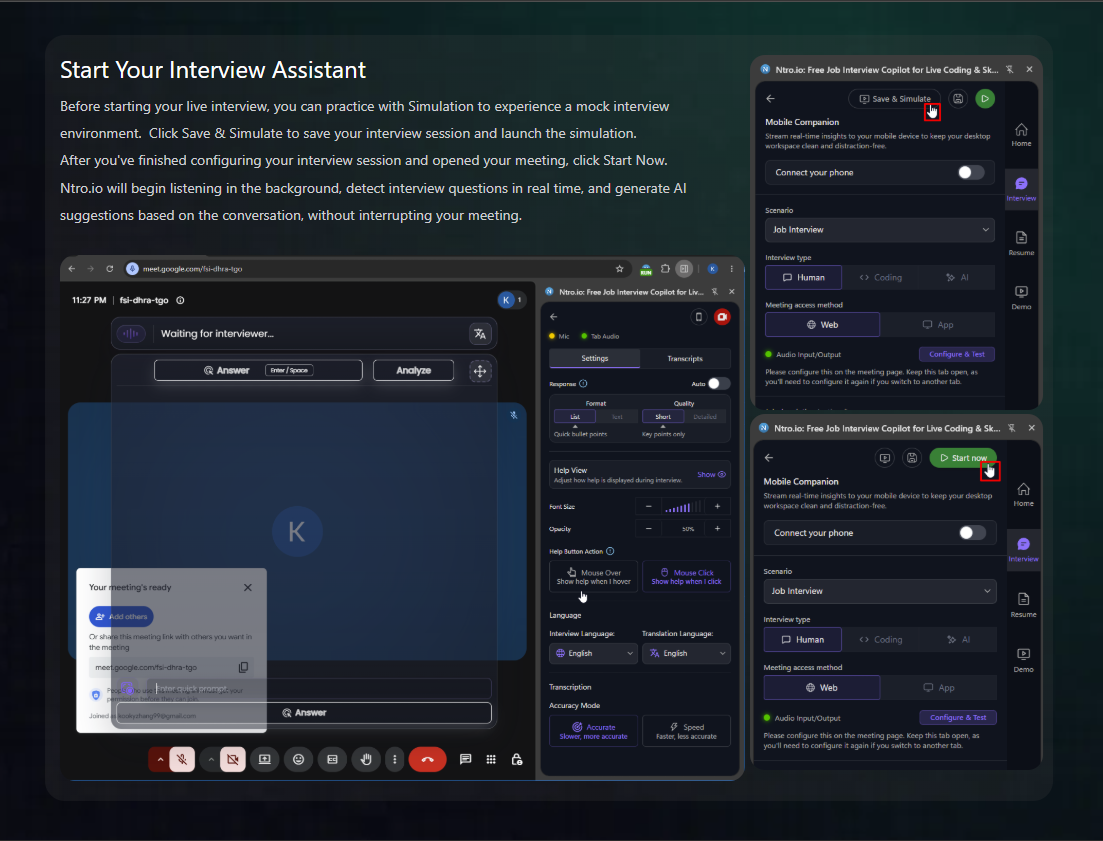The height and width of the screenshot is (841, 1103).
Task: Click Configure & Test in Start now panel
Action: click(958, 718)
